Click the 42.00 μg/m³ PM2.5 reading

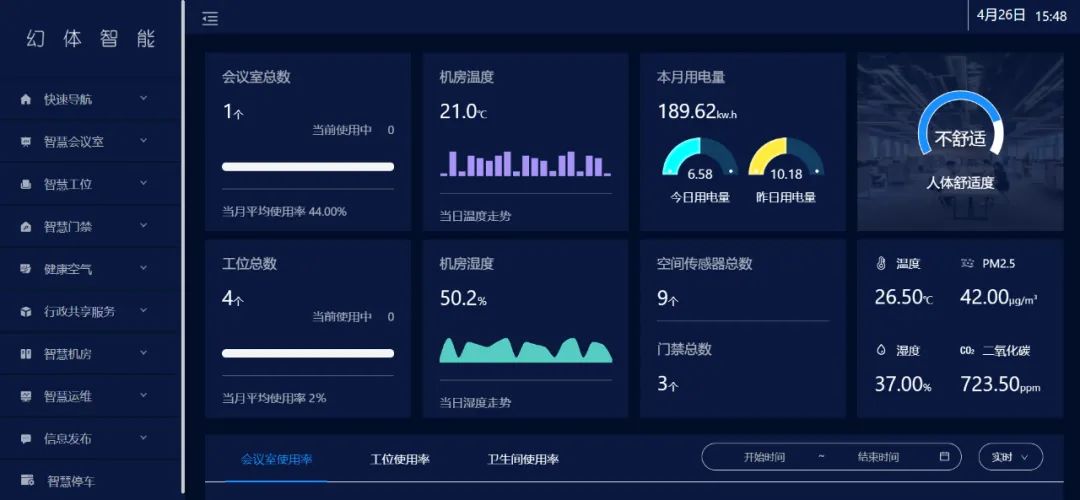pyautogui.click(x=999, y=298)
